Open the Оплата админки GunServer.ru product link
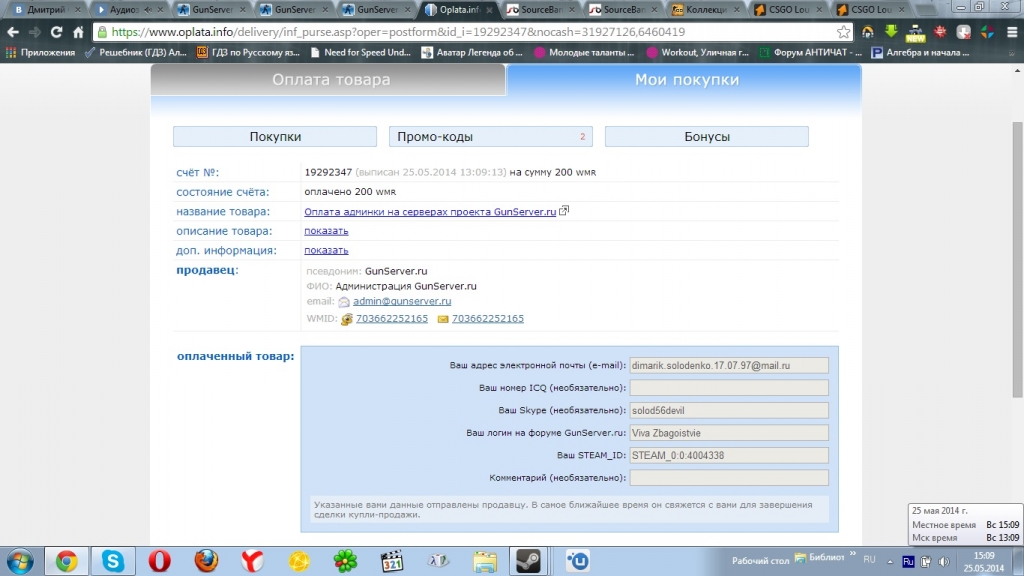The height and width of the screenshot is (576, 1024). click(430, 212)
